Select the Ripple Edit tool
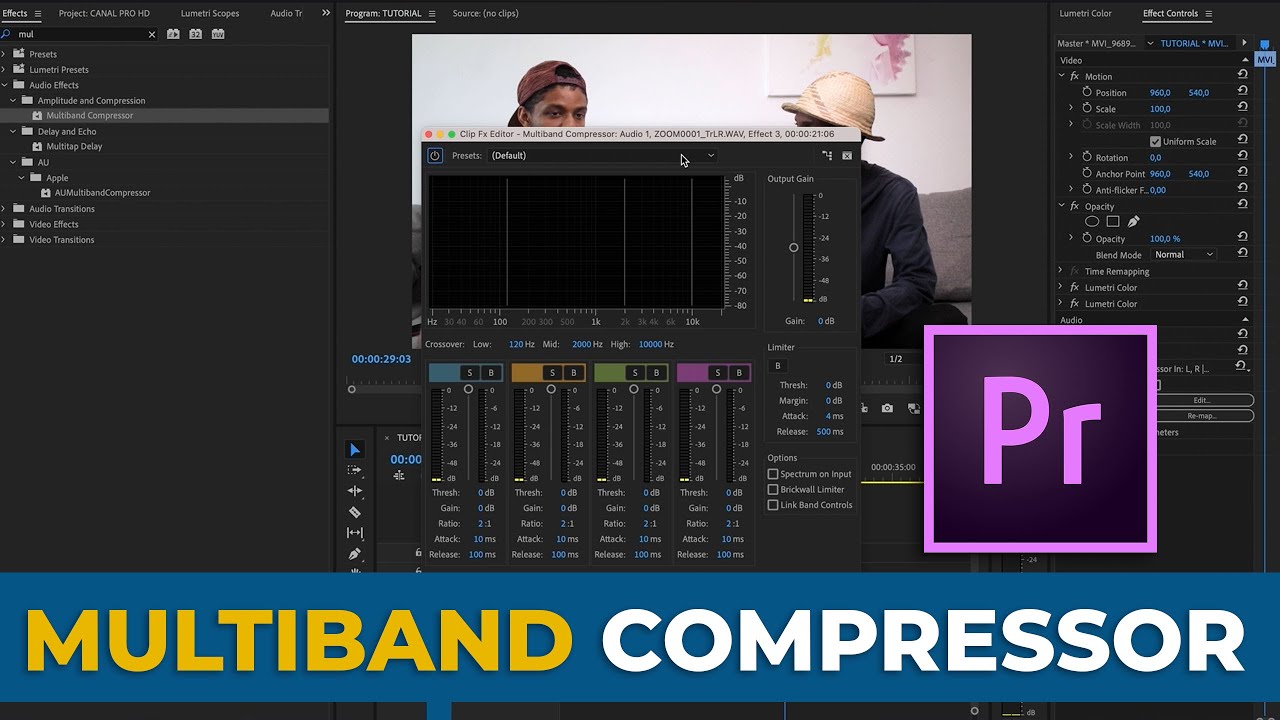Image resolution: width=1280 pixels, height=720 pixels. click(x=354, y=491)
